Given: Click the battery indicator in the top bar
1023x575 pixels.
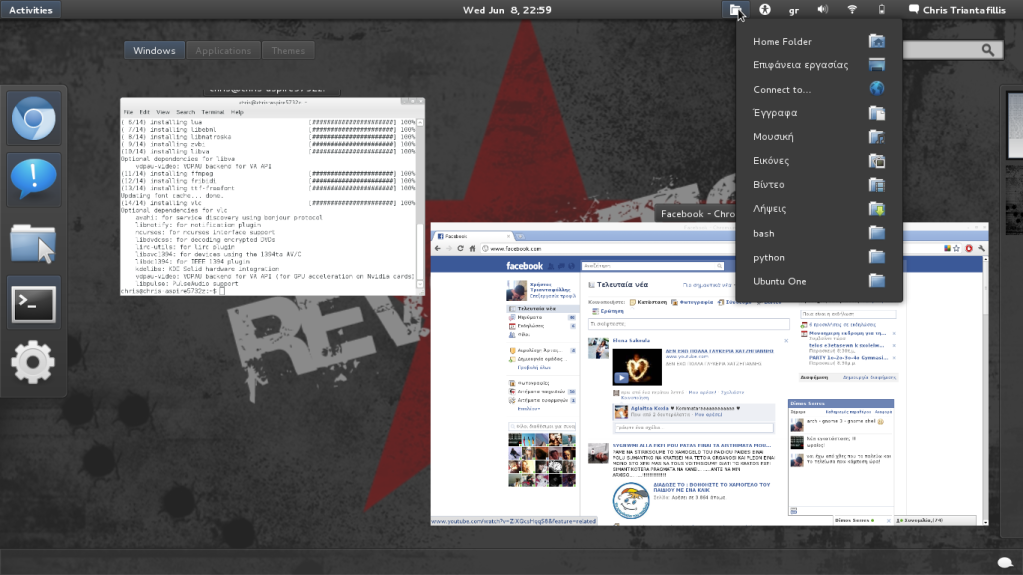Looking at the screenshot, I should 881,10.
